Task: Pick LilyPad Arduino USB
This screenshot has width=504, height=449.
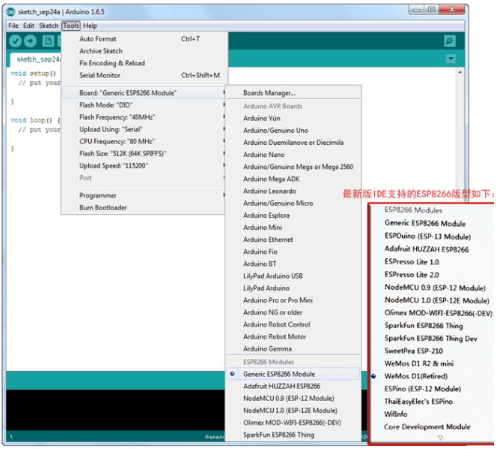Action: pos(293,276)
